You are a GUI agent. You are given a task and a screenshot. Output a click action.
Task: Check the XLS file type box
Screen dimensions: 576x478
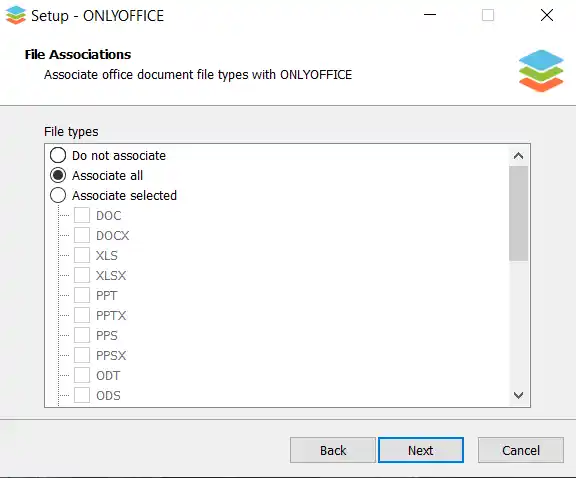[82, 255]
